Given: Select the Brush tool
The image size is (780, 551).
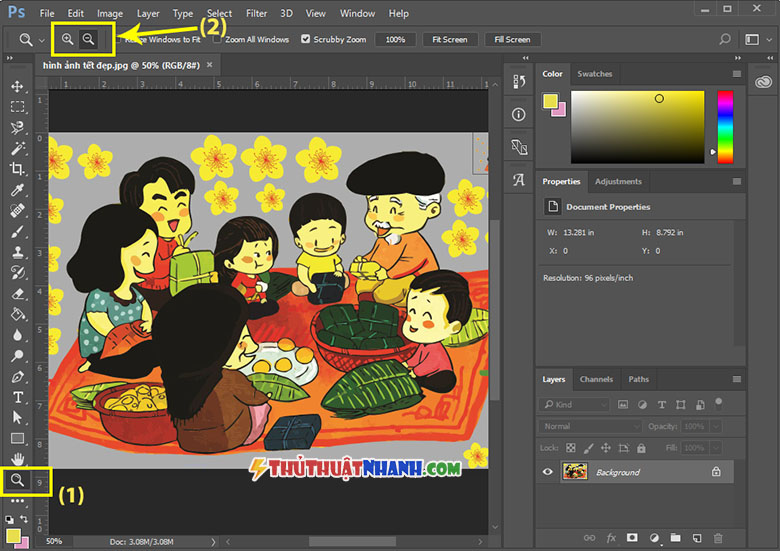Looking at the screenshot, I should click(17, 231).
